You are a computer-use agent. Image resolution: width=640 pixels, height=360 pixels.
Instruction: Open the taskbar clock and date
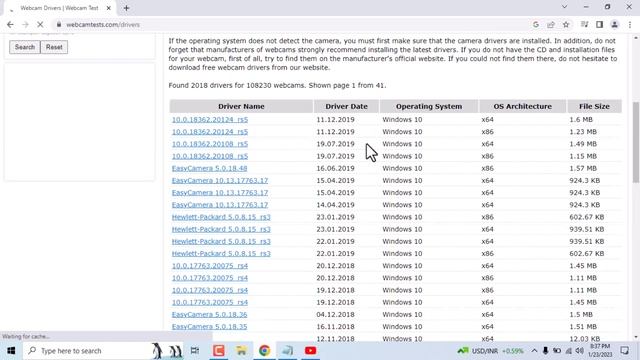(x=600, y=351)
